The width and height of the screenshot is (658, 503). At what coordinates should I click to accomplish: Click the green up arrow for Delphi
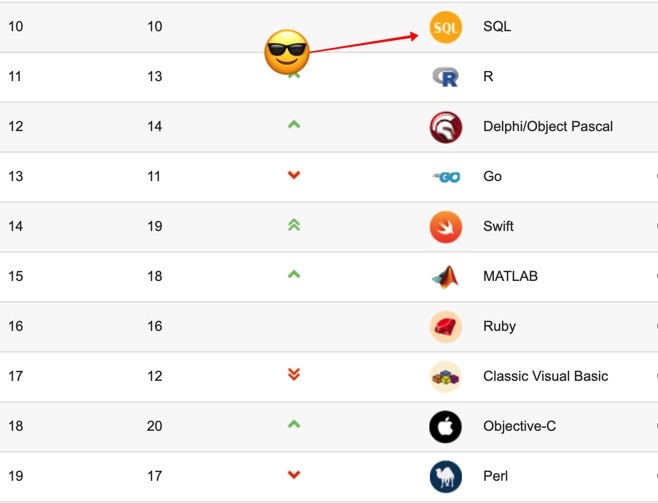[x=294, y=125]
